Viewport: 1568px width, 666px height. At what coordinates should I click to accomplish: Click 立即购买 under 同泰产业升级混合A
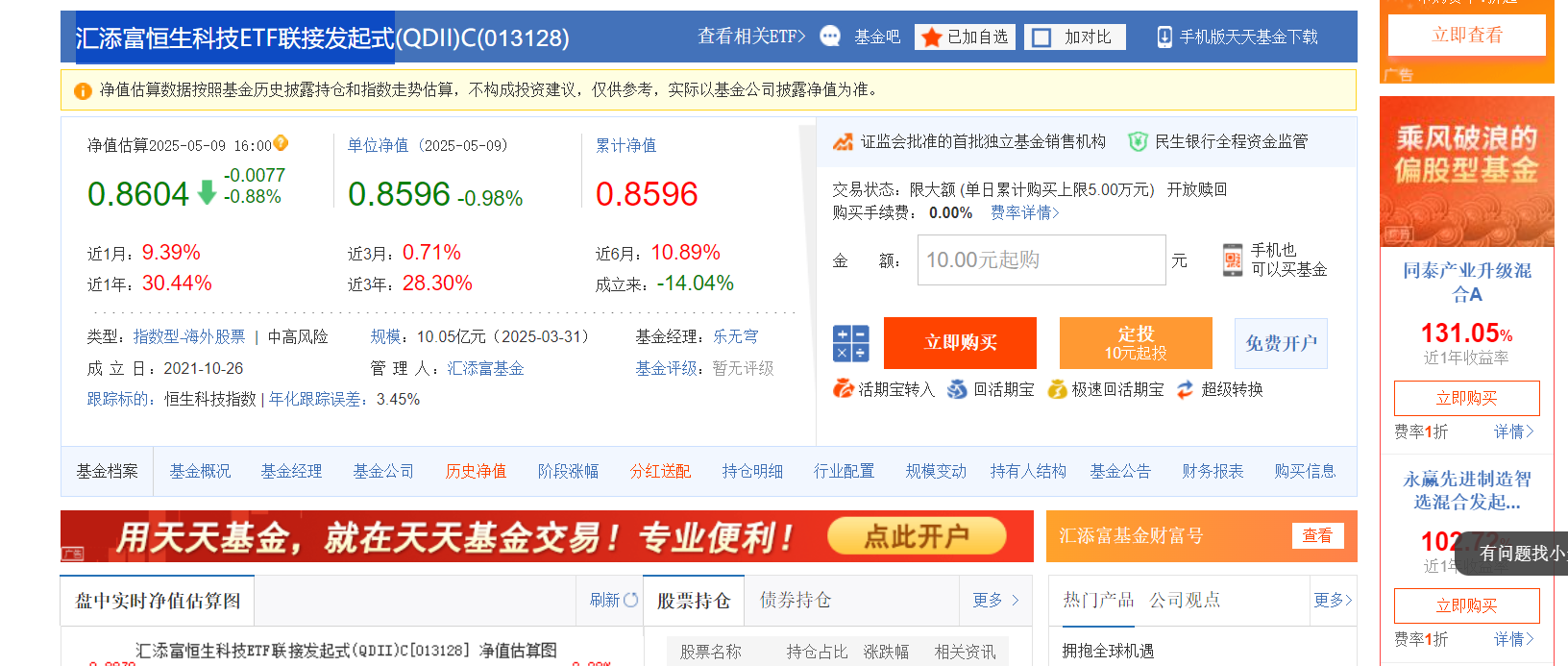pos(1467,398)
